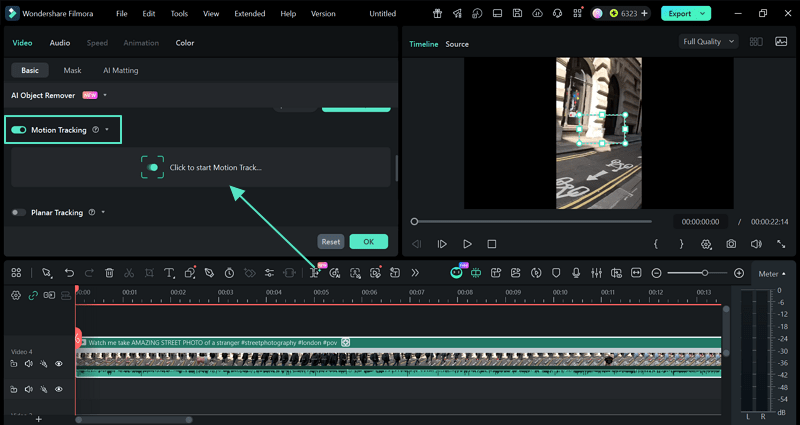Enable the Planar Tracking toggle
The image size is (800, 425).
pos(18,213)
